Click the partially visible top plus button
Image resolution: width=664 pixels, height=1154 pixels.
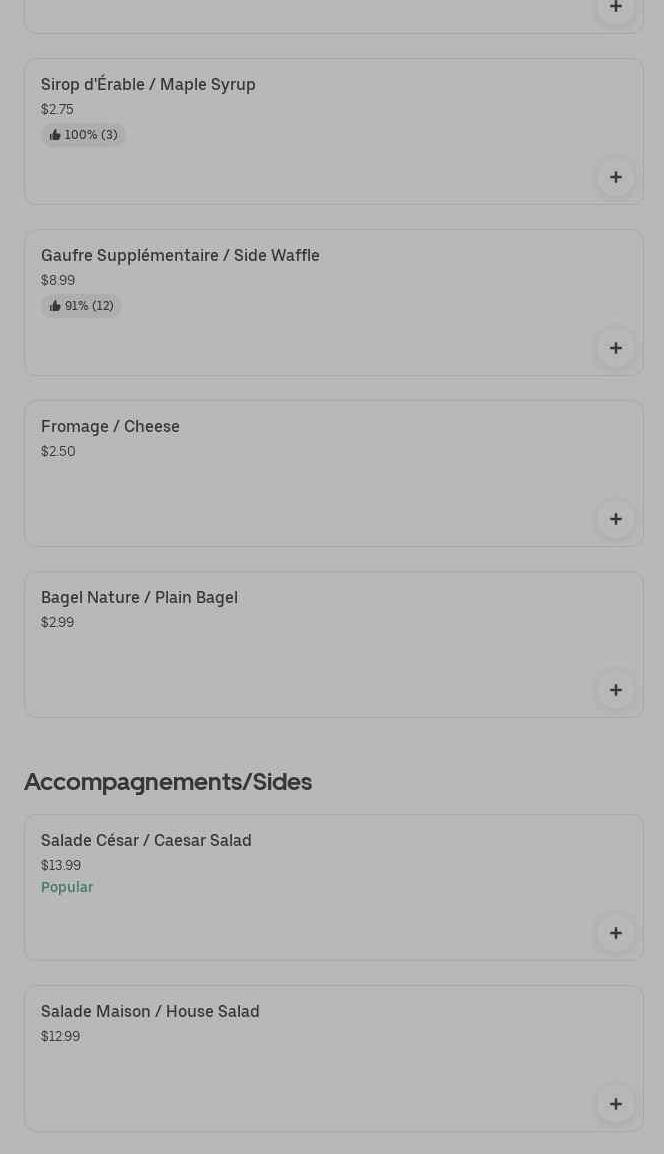[x=616, y=9]
